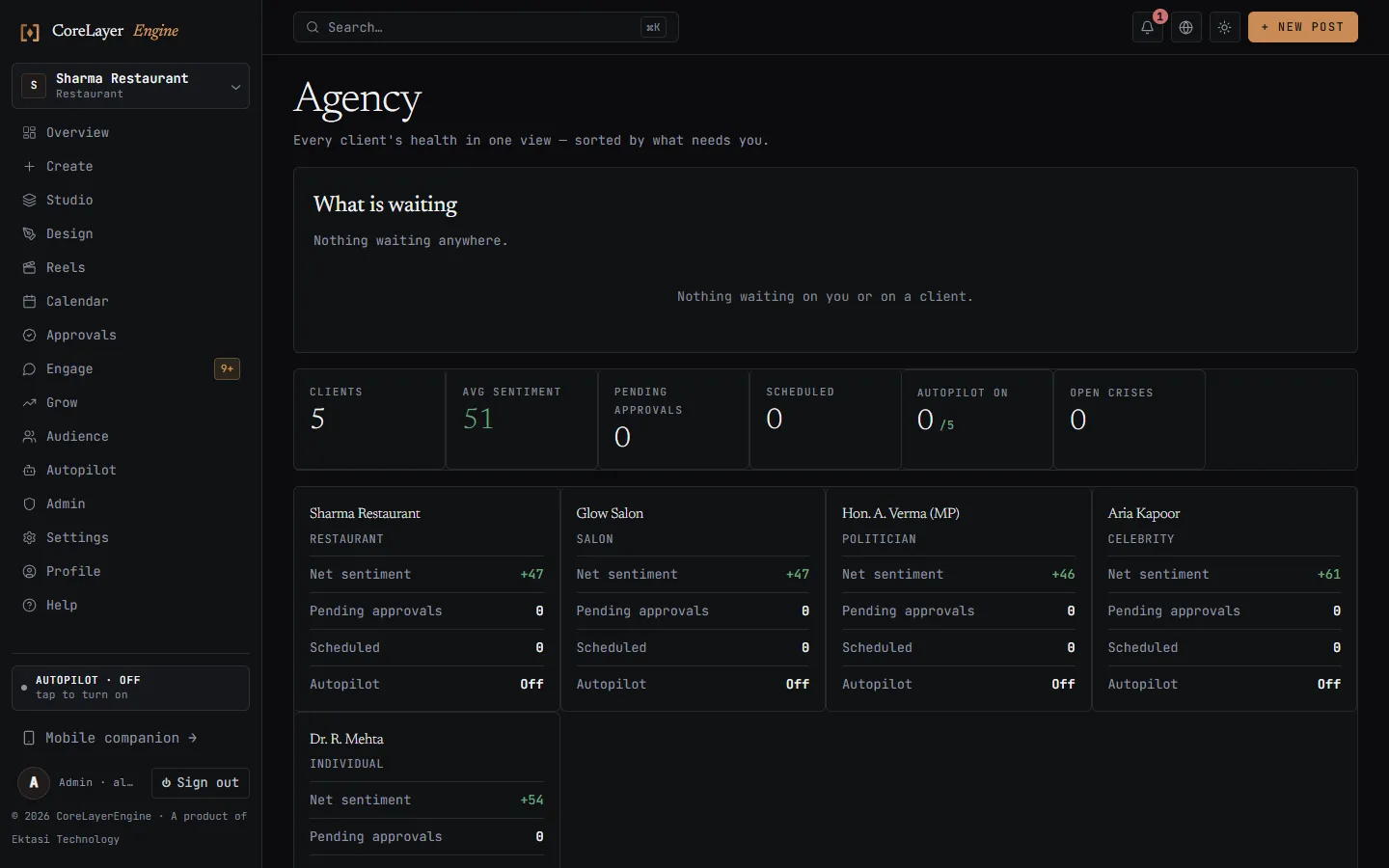
Task: Click the Help question mark icon
Action: pyautogui.click(x=29, y=605)
